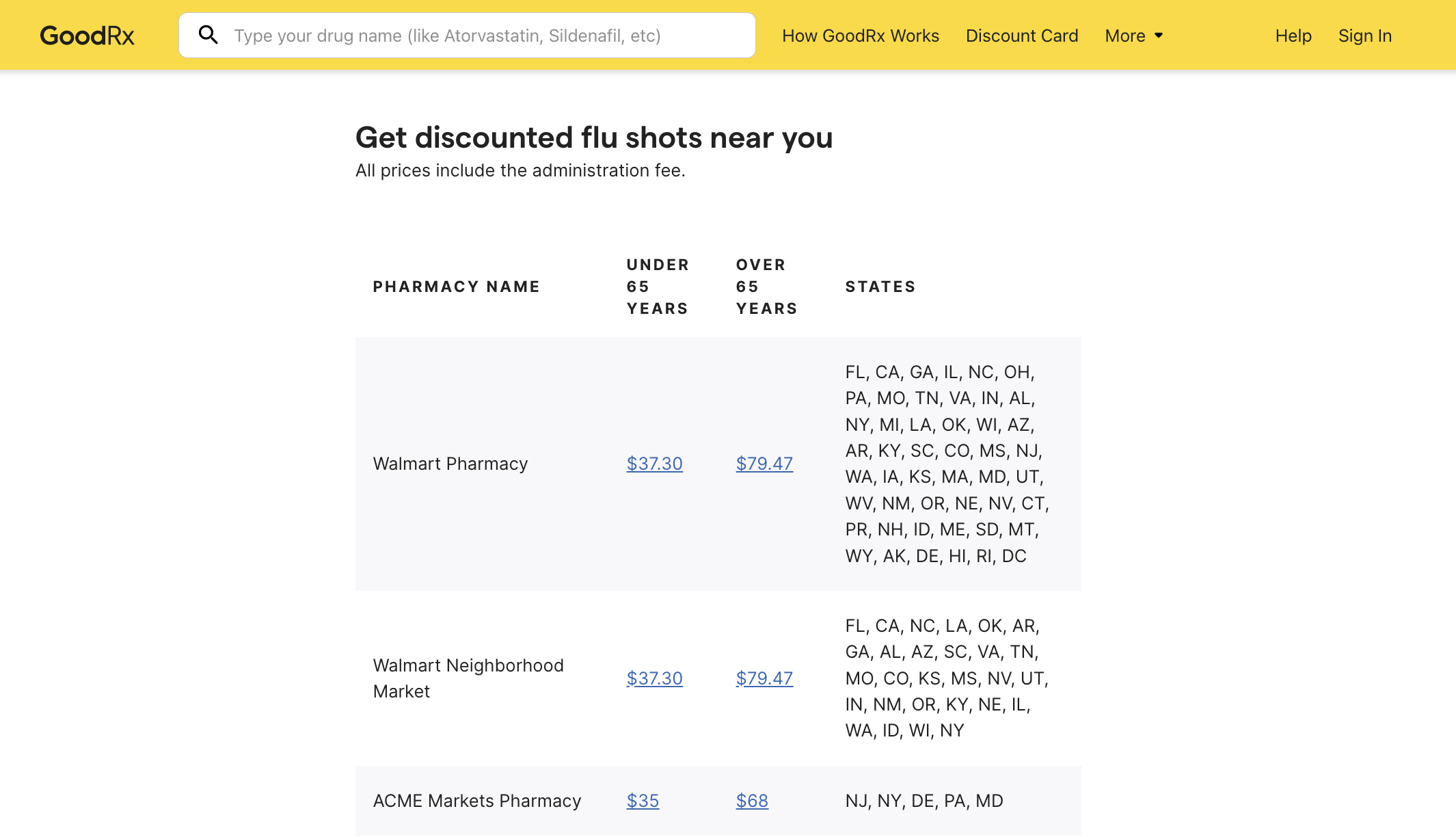Click the Under 65 Years column header
Viewport: 1456px width, 837px height.
tap(658, 287)
